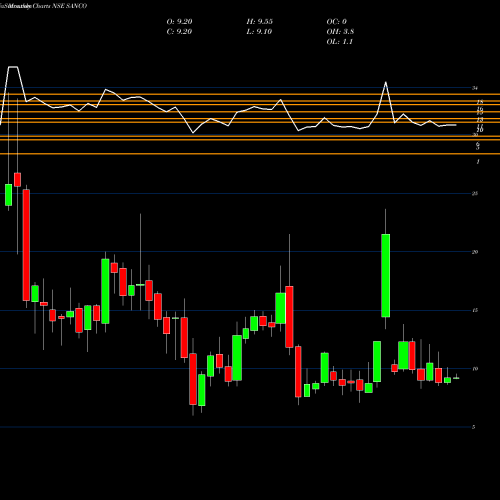Select the 20 label in the candlestick panel
Viewport: 500px width, 500px height.
click(475, 252)
